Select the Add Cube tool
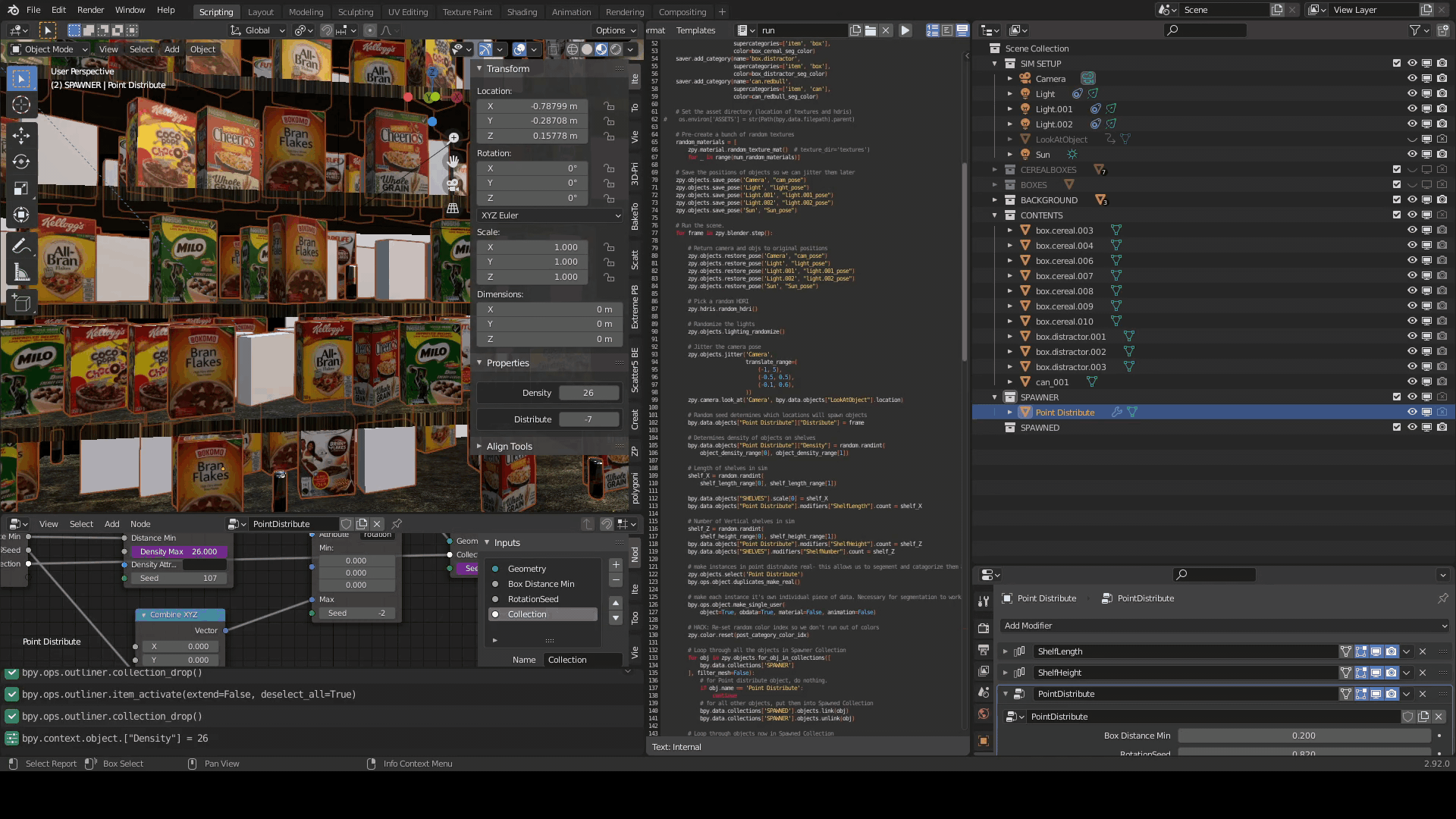 (x=21, y=303)
